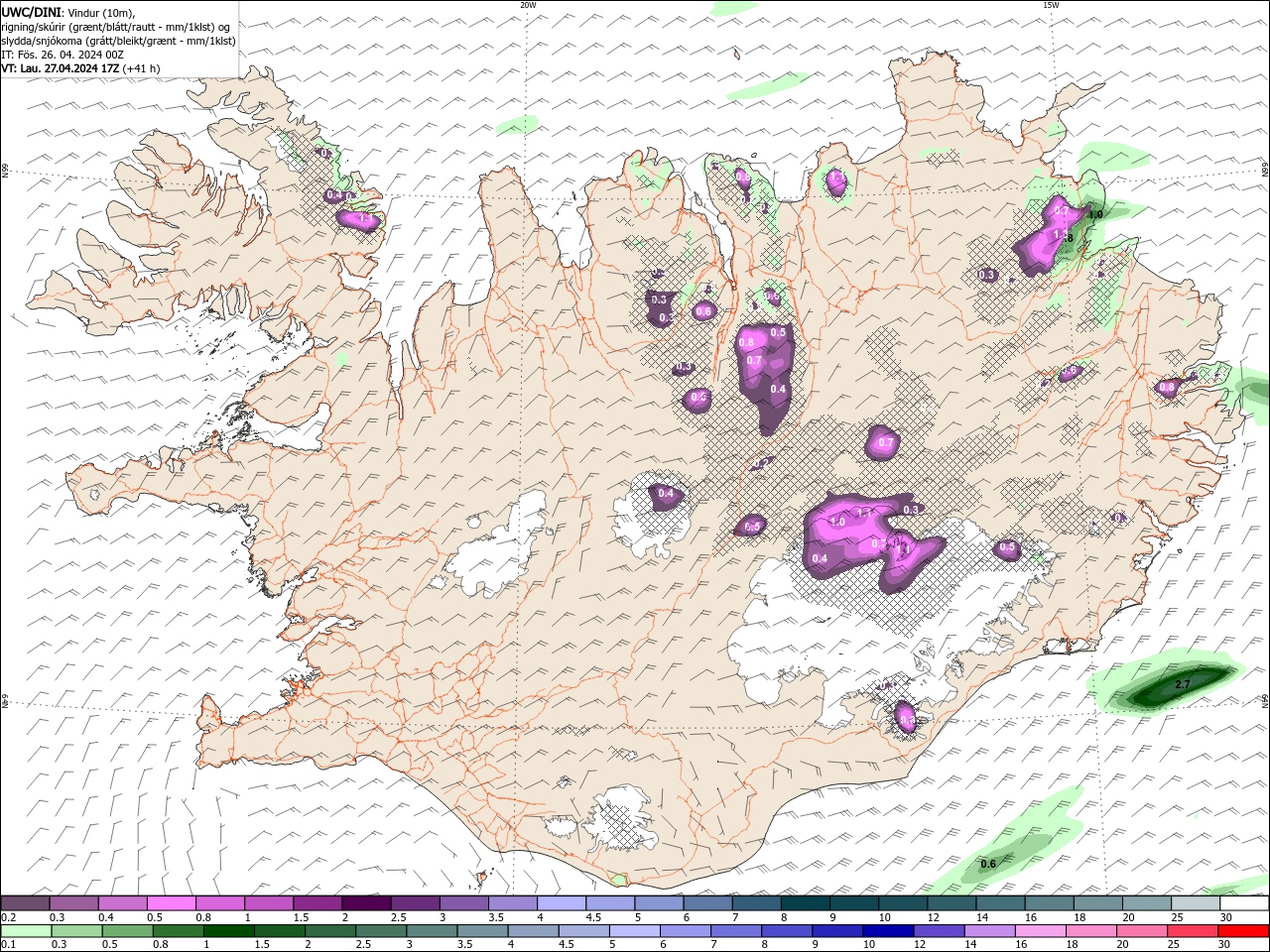
Task: Click the 'rigning/skúrir' legend description line
Action: (x=115, y=27)
